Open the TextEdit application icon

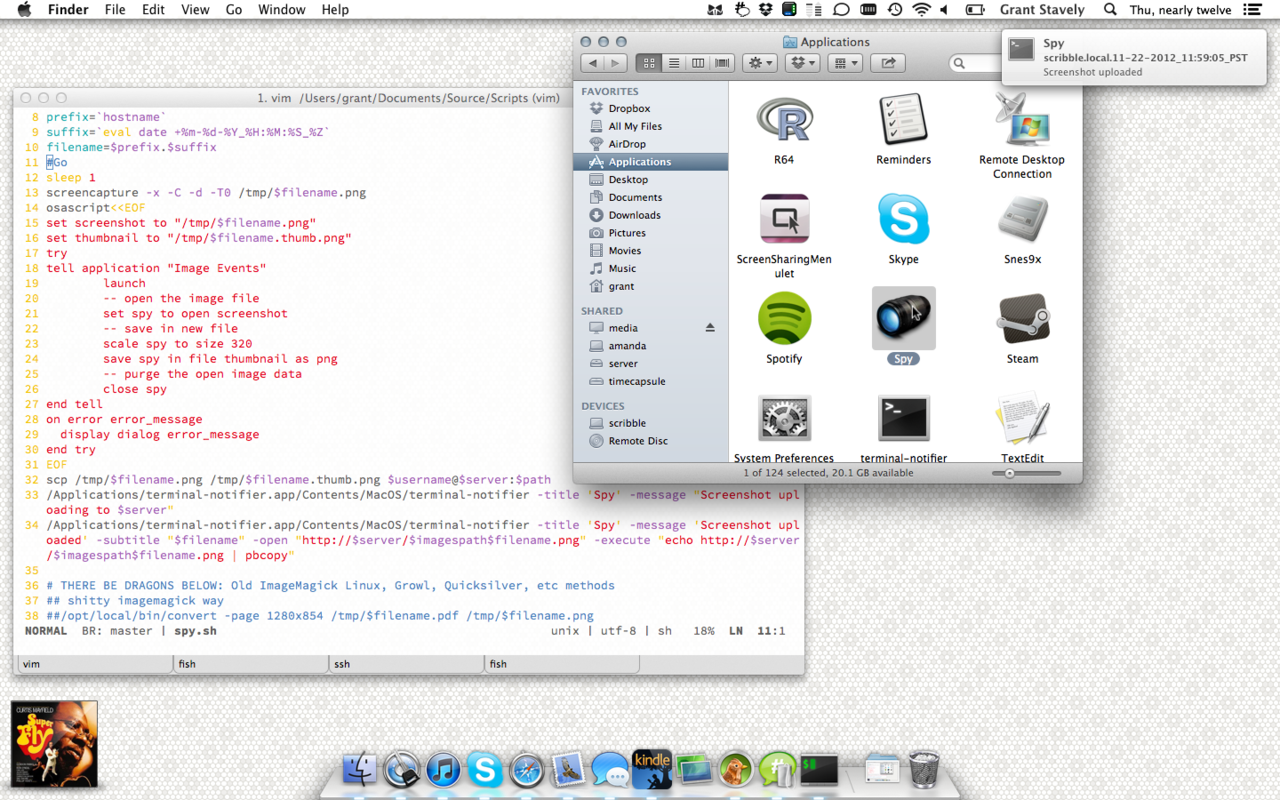[x=1022, y=418]
